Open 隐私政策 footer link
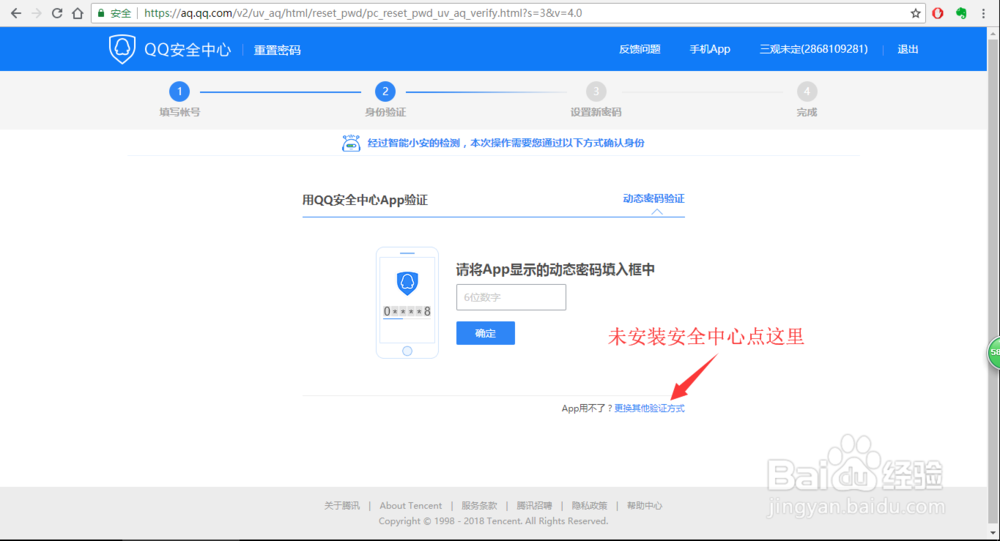 (x=589, y=505)
